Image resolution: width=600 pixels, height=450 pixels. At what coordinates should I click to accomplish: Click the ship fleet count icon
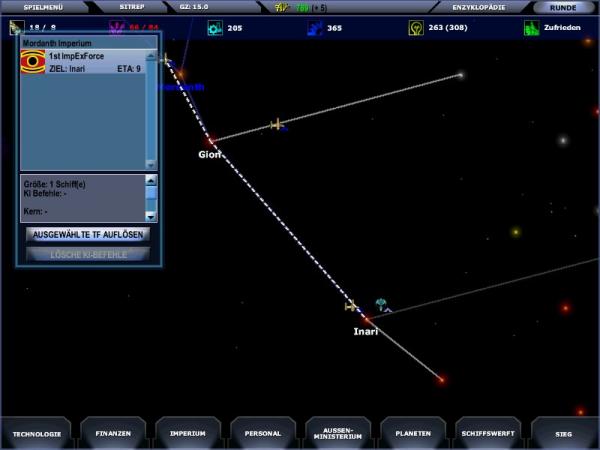pyautogui.click(x=16, y=28)
